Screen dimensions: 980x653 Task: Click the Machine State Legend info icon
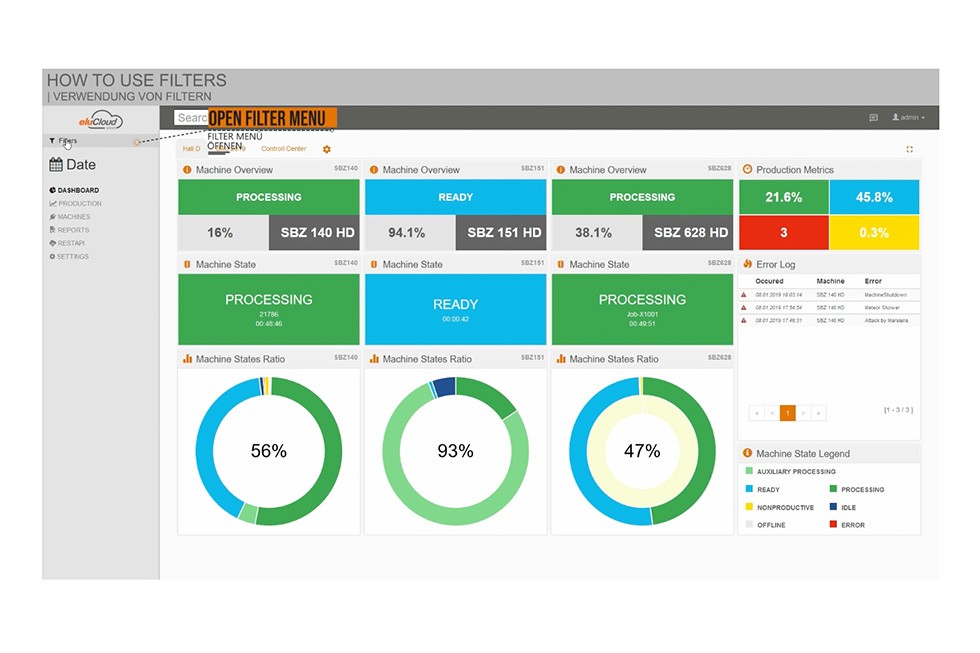pyautogui.click(x=747, y=453)
